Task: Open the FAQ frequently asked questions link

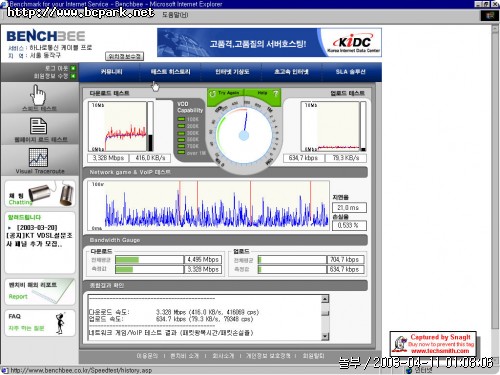Action: click(x=26, y=328)
